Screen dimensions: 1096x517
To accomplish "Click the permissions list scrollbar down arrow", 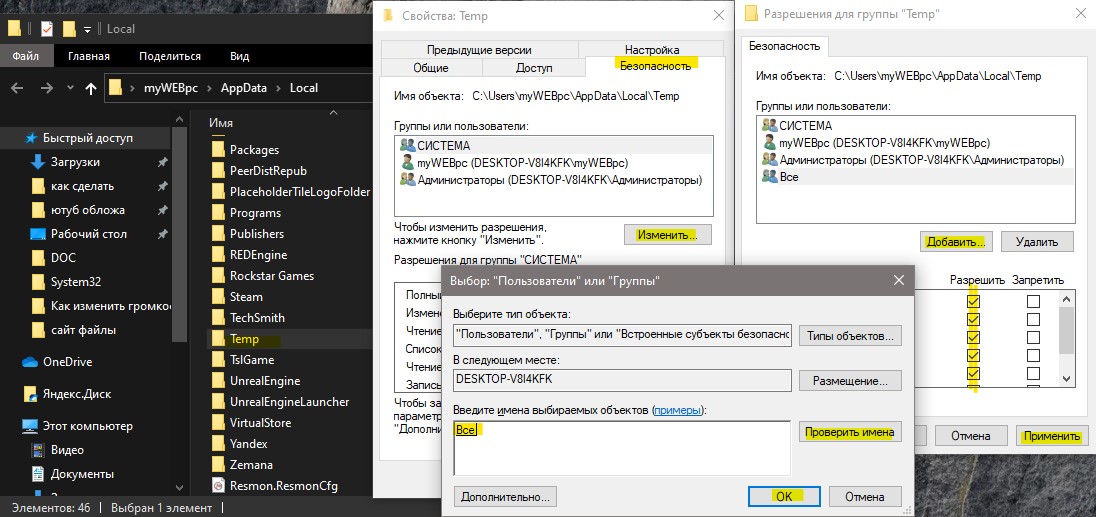I will click(x=1066, y=378).
